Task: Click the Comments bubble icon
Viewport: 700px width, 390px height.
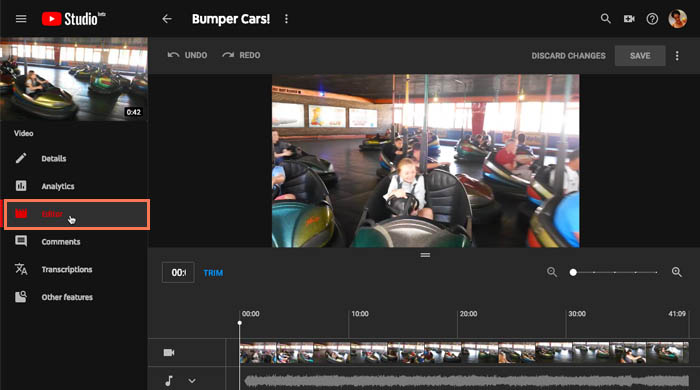Action: pos(21,241)
